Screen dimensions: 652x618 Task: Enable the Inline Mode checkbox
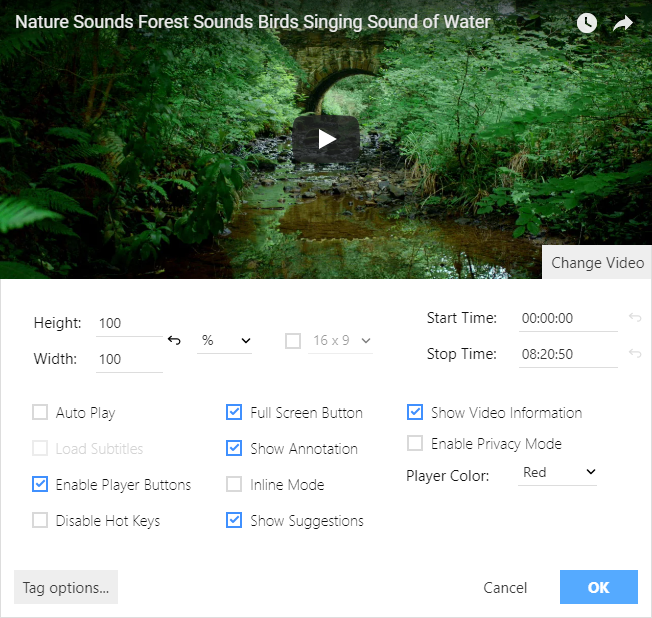coord(234,484)
